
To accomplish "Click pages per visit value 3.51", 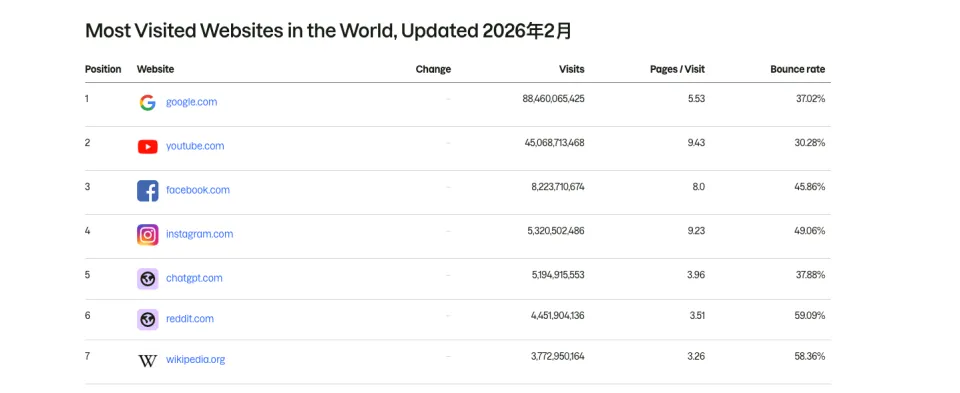I will click(697, 316).
